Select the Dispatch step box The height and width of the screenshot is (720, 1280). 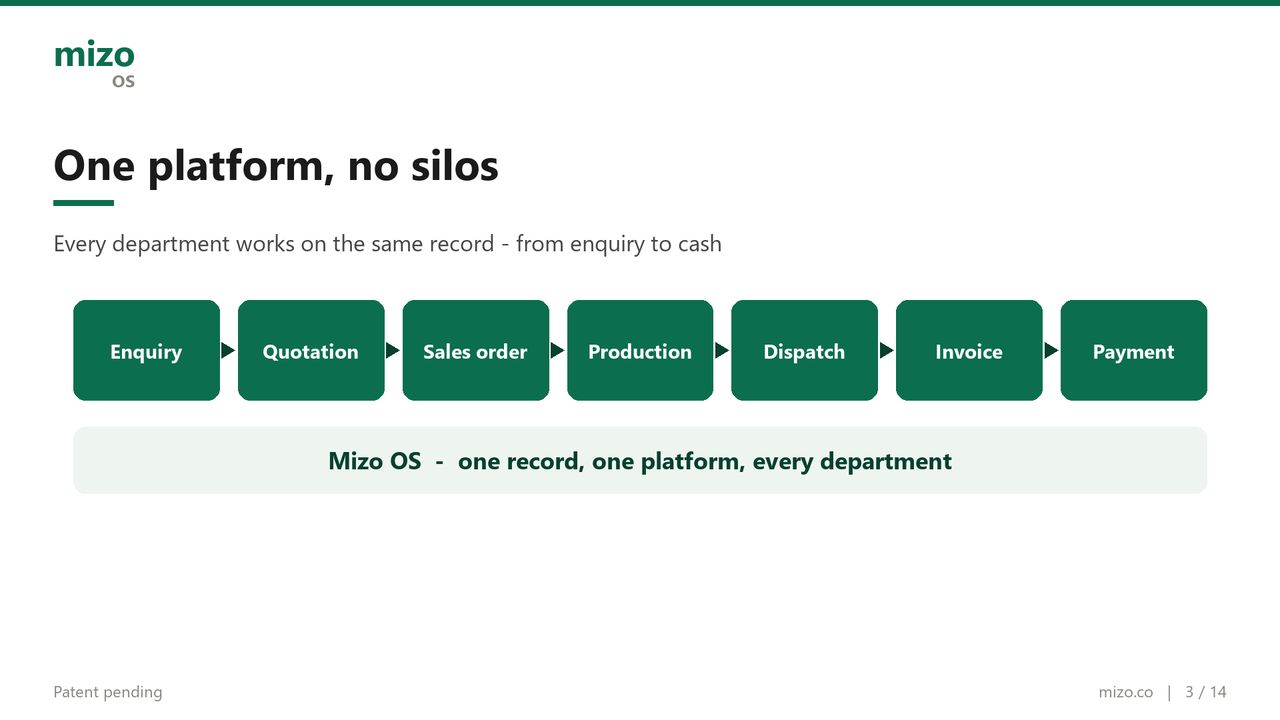[x=804, y=351]
